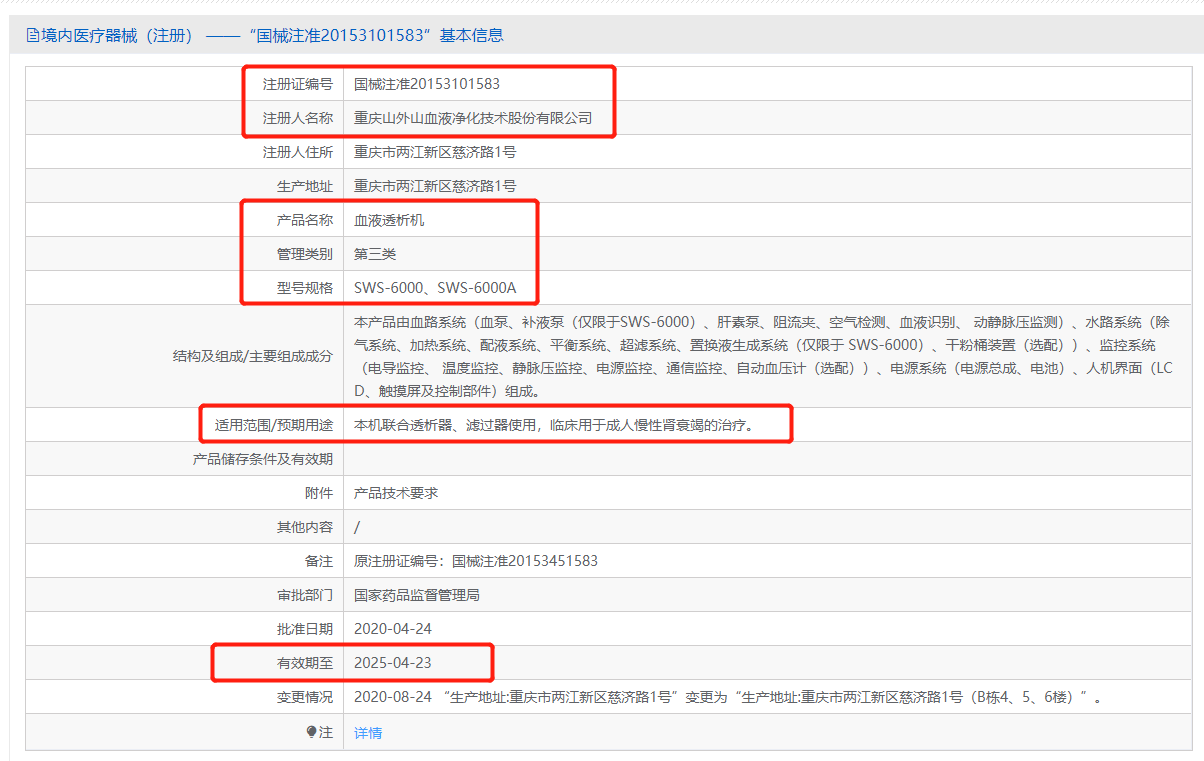The width and height of the screenshot is (1204, 761).
Task: Click the document icon beside 境内医疗器械 heading
Action: pyautogui.click(x=33, y=36)
